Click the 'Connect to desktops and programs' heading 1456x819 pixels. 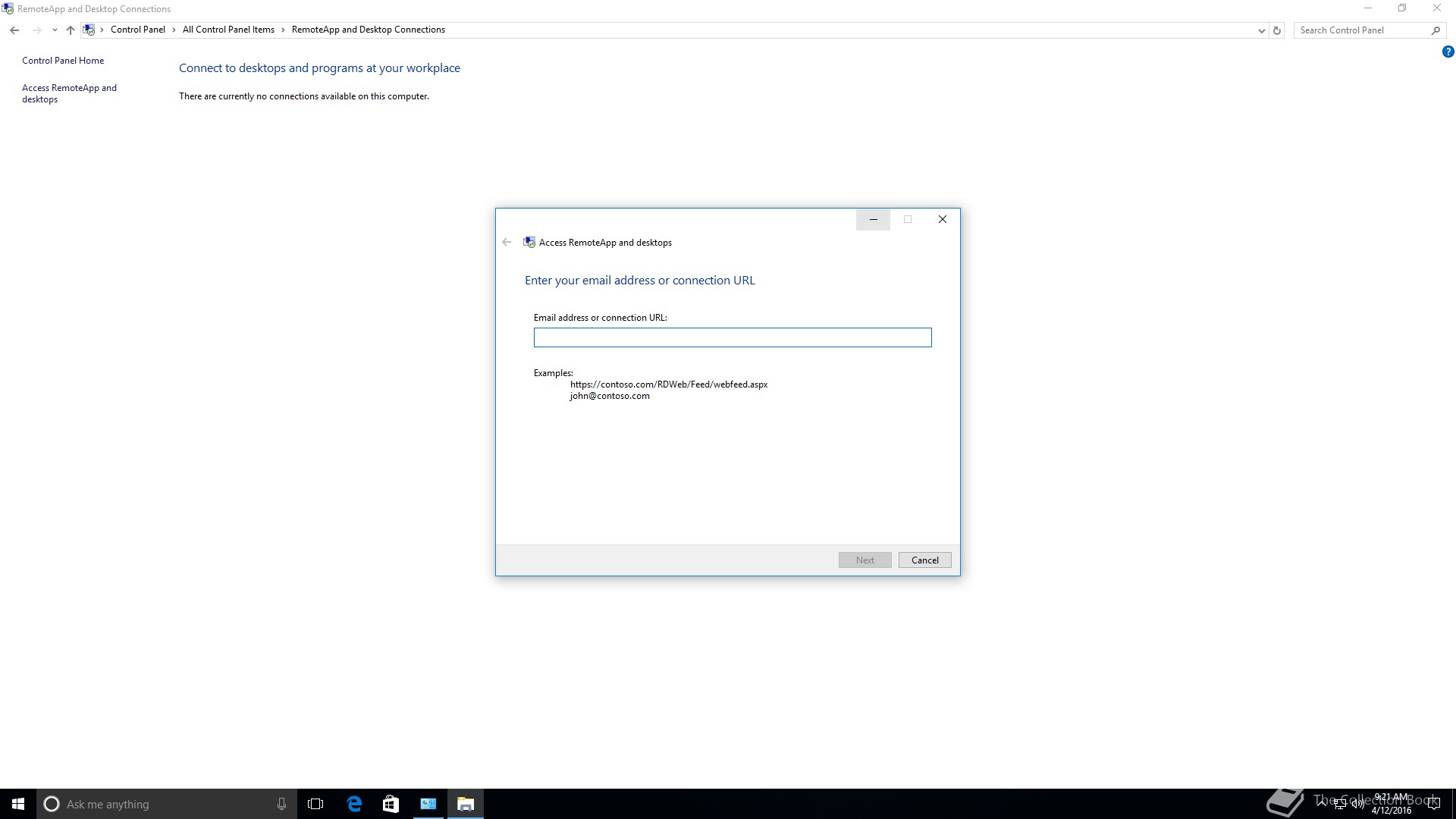coord(319,68)
